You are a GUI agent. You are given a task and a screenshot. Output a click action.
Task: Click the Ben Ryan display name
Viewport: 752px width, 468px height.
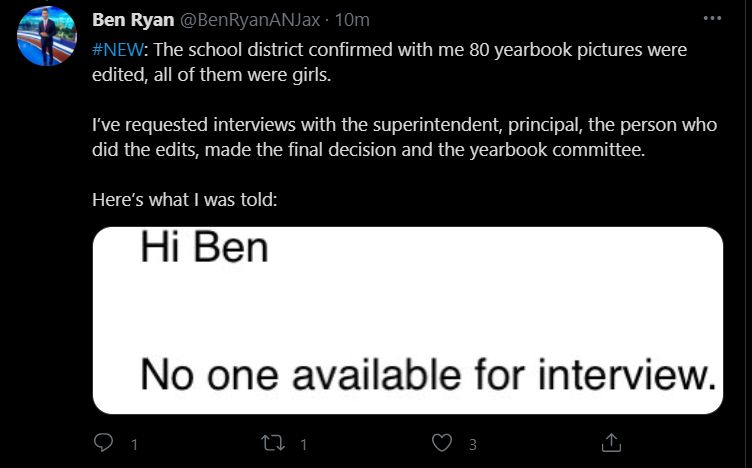point(133,20)
